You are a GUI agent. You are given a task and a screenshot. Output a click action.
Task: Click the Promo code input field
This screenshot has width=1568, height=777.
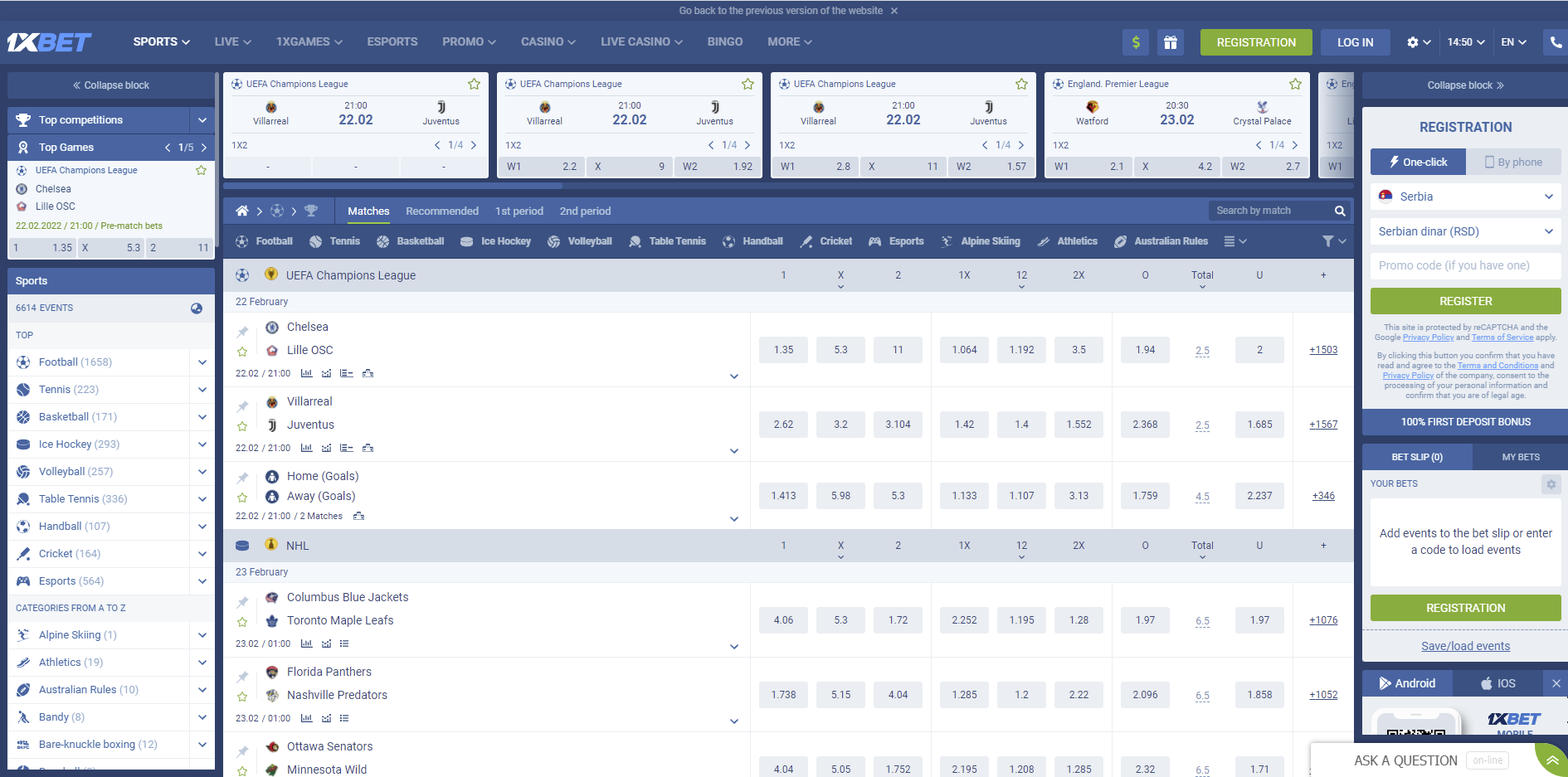coord(1466,266)
